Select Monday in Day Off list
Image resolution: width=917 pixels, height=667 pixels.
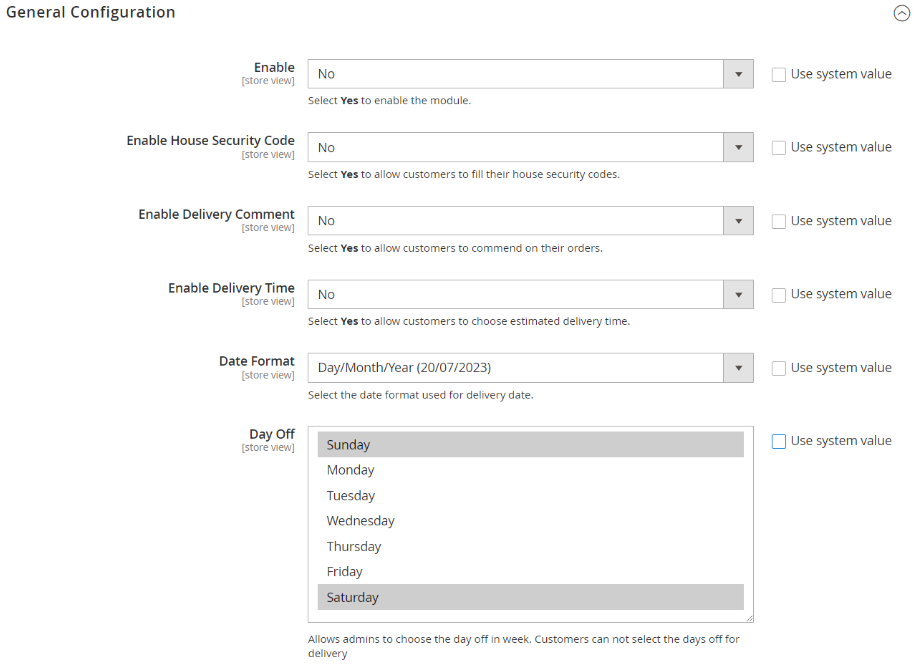tap(530, 470)
